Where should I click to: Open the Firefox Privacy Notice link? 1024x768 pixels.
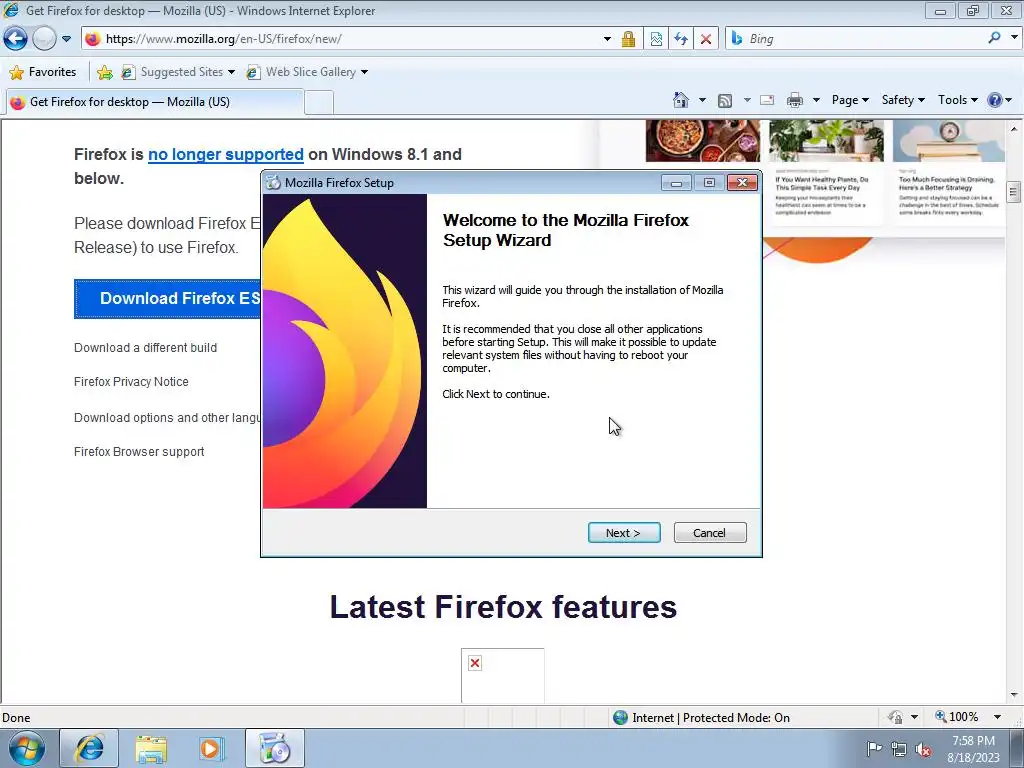131,382
